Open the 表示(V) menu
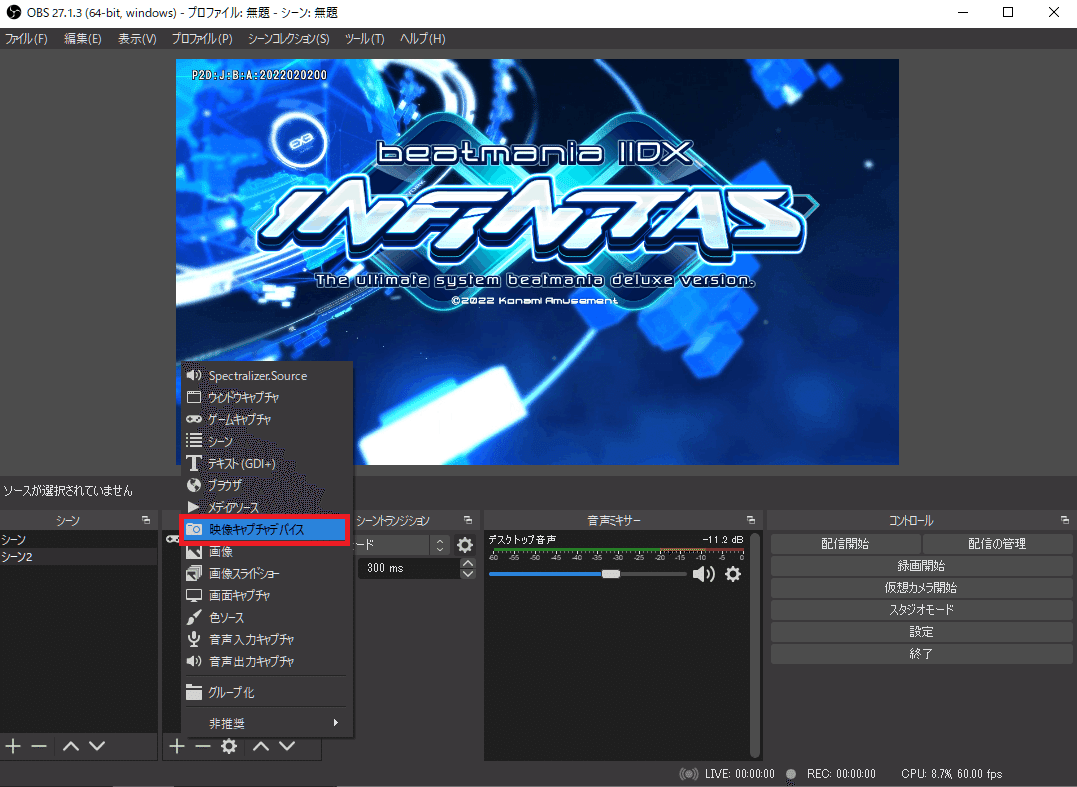This screenshot has width=1077, height=787. point(137,38)
